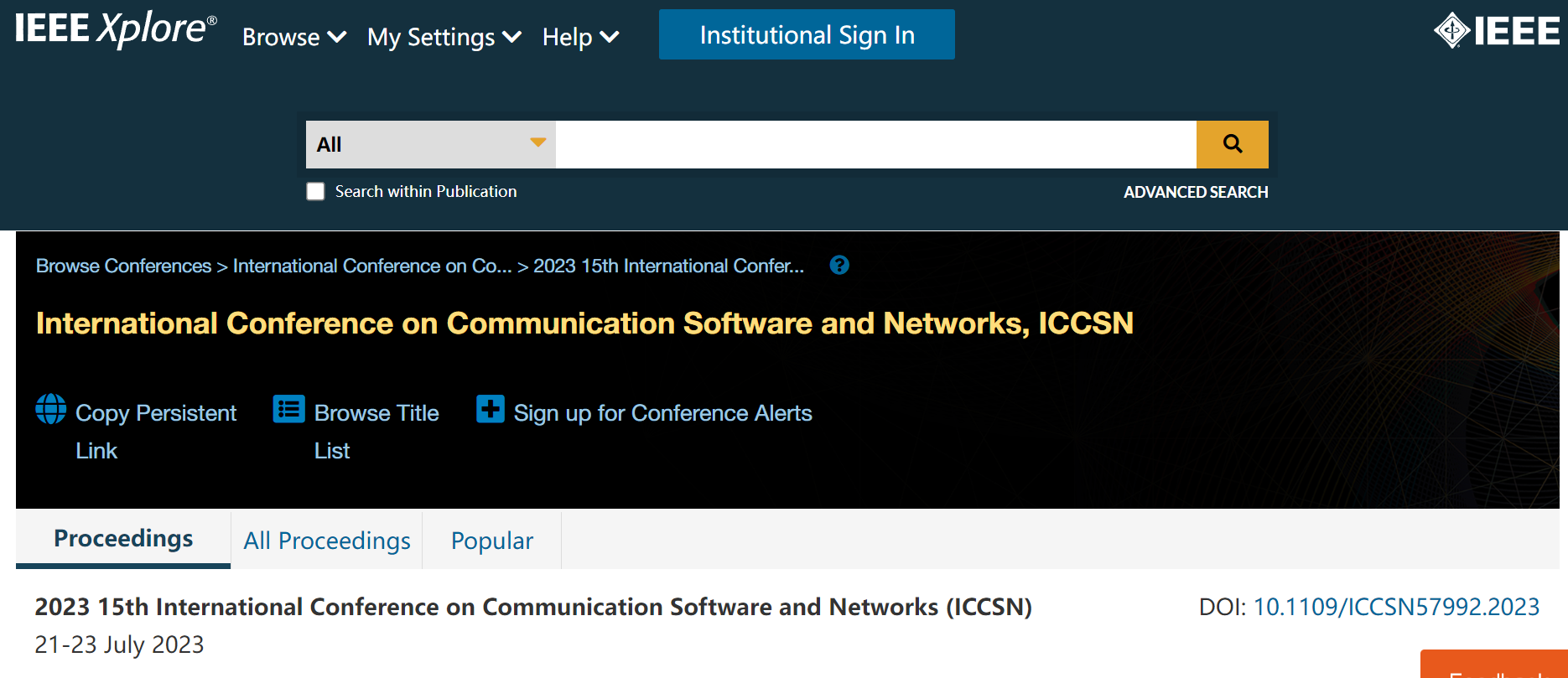The height and width of the screenshot is (678, 1568).
Task: Enable Search within Publication checkbox
Action: pos(315,192)
